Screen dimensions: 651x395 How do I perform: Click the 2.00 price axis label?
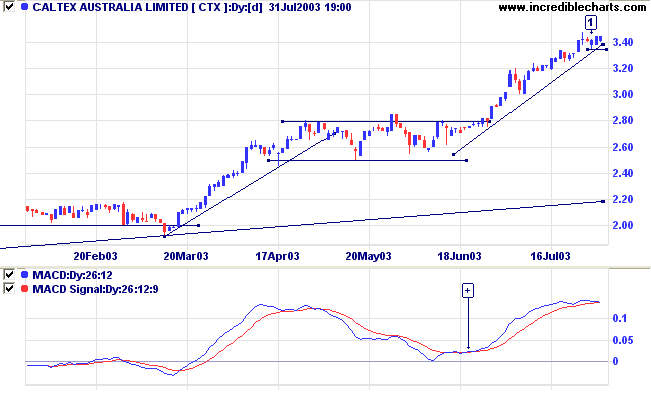coord(623,225)
